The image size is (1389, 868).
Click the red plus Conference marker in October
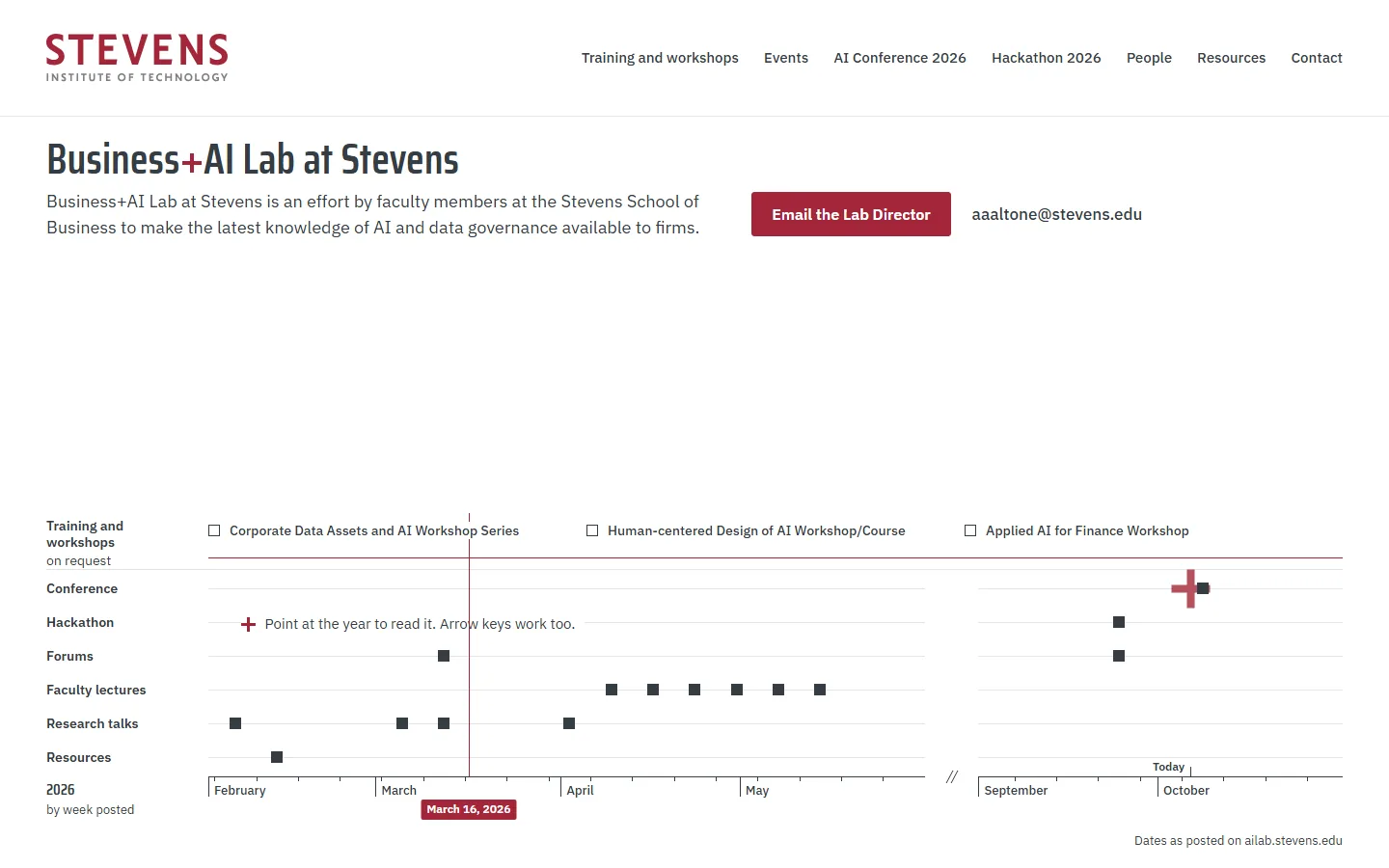coord(1189,588)
